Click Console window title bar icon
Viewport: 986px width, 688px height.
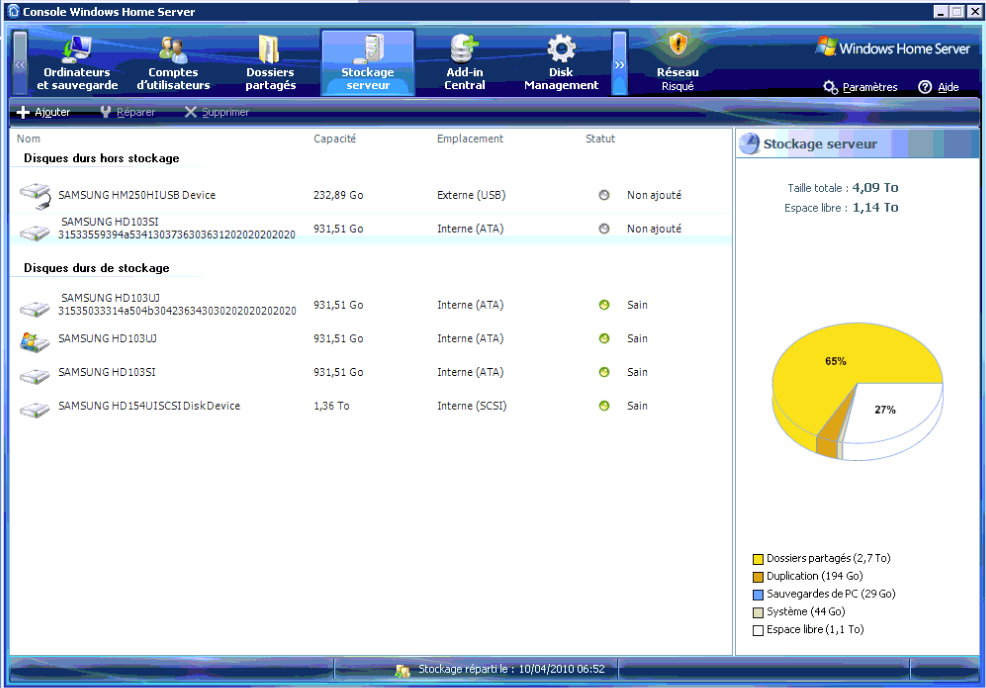[13, 11]
